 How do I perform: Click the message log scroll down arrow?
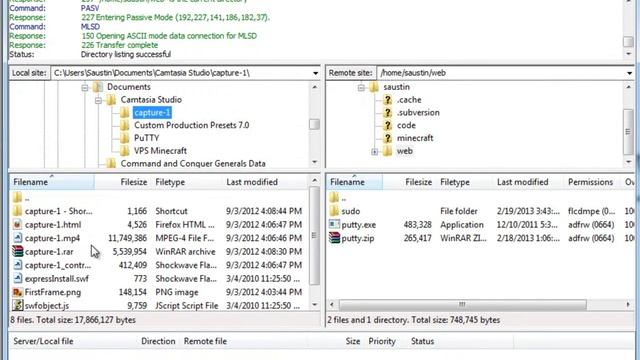point(628,54)
